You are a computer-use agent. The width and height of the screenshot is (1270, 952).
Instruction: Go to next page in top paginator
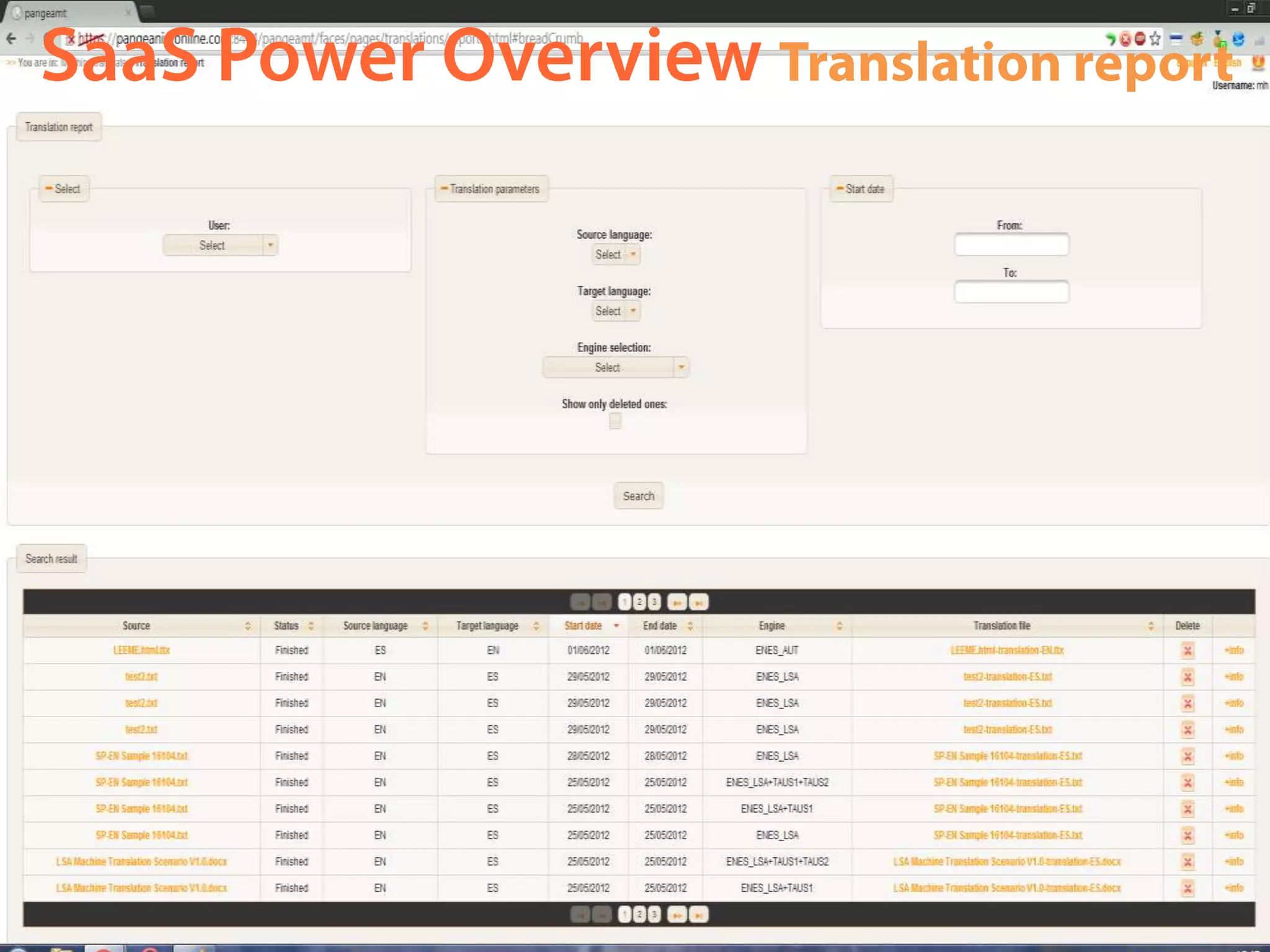(x=677, y=602)
